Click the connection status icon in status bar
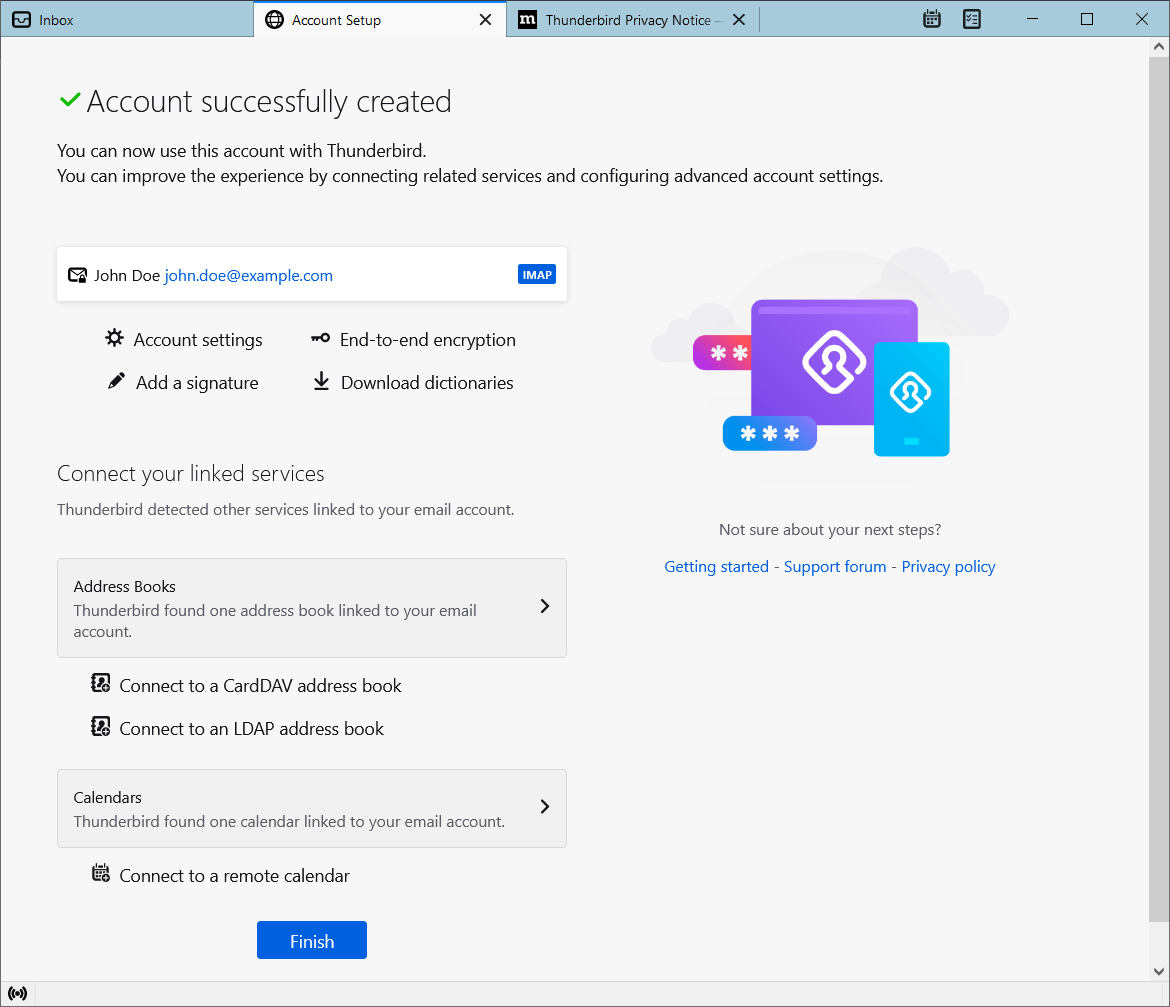 (x=17, y=994)
